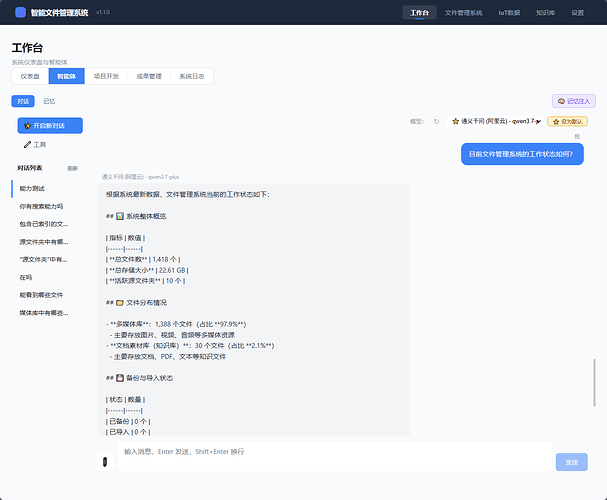607x500 pixels.
Task: Click the app logo icon in the header
Action: (21, 12)
